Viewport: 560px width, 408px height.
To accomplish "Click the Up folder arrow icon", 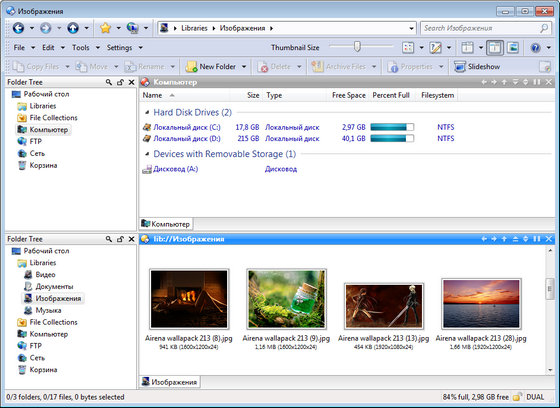I will (73, 28).
